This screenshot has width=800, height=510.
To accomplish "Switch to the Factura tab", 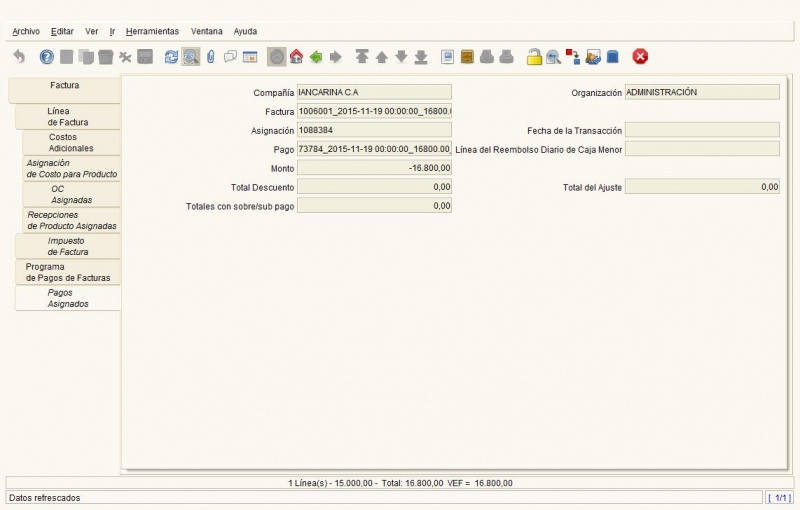I will [64, 90].
